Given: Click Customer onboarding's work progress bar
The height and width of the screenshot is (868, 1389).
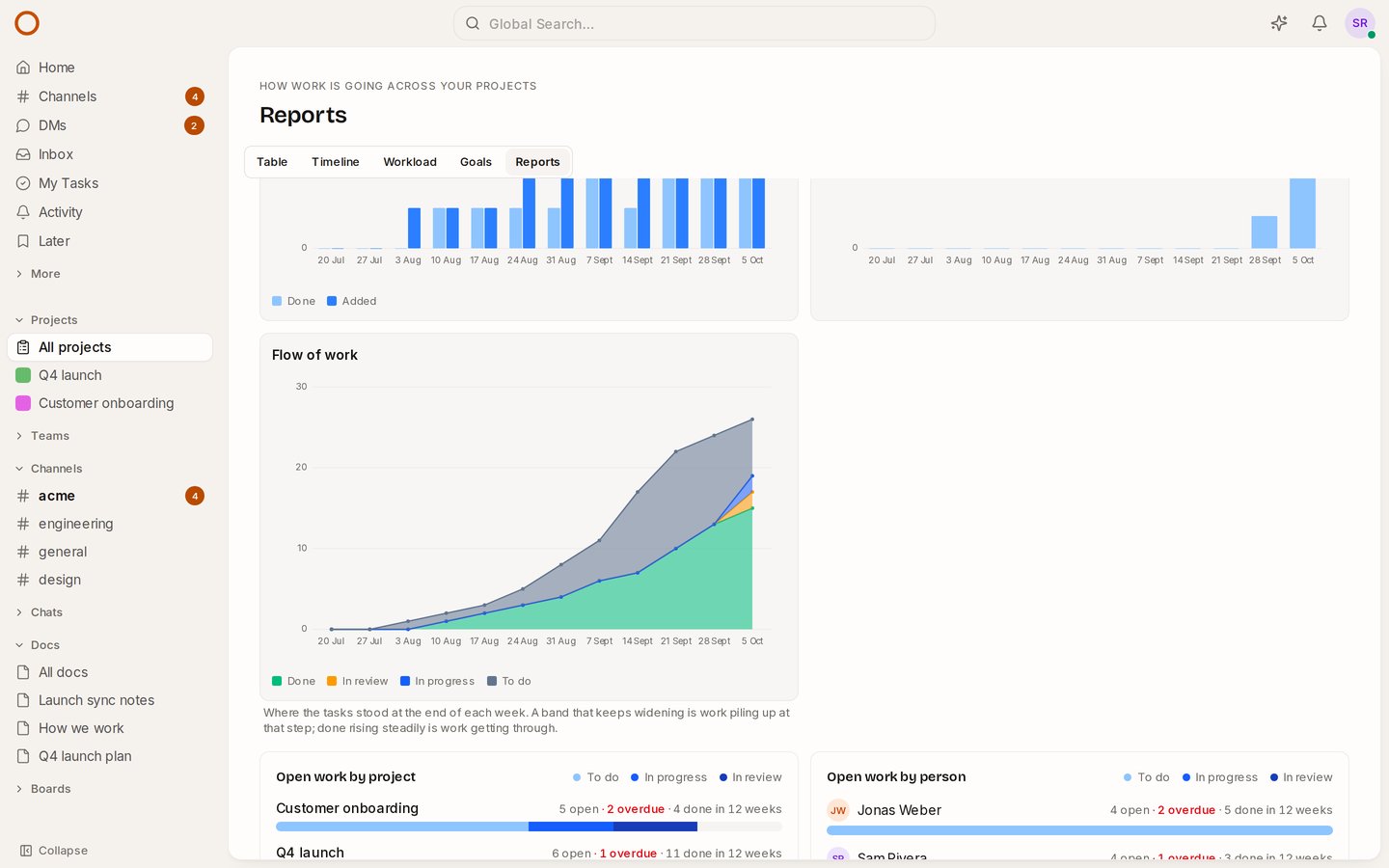Looking at the screenshot, I should [529, 827].
